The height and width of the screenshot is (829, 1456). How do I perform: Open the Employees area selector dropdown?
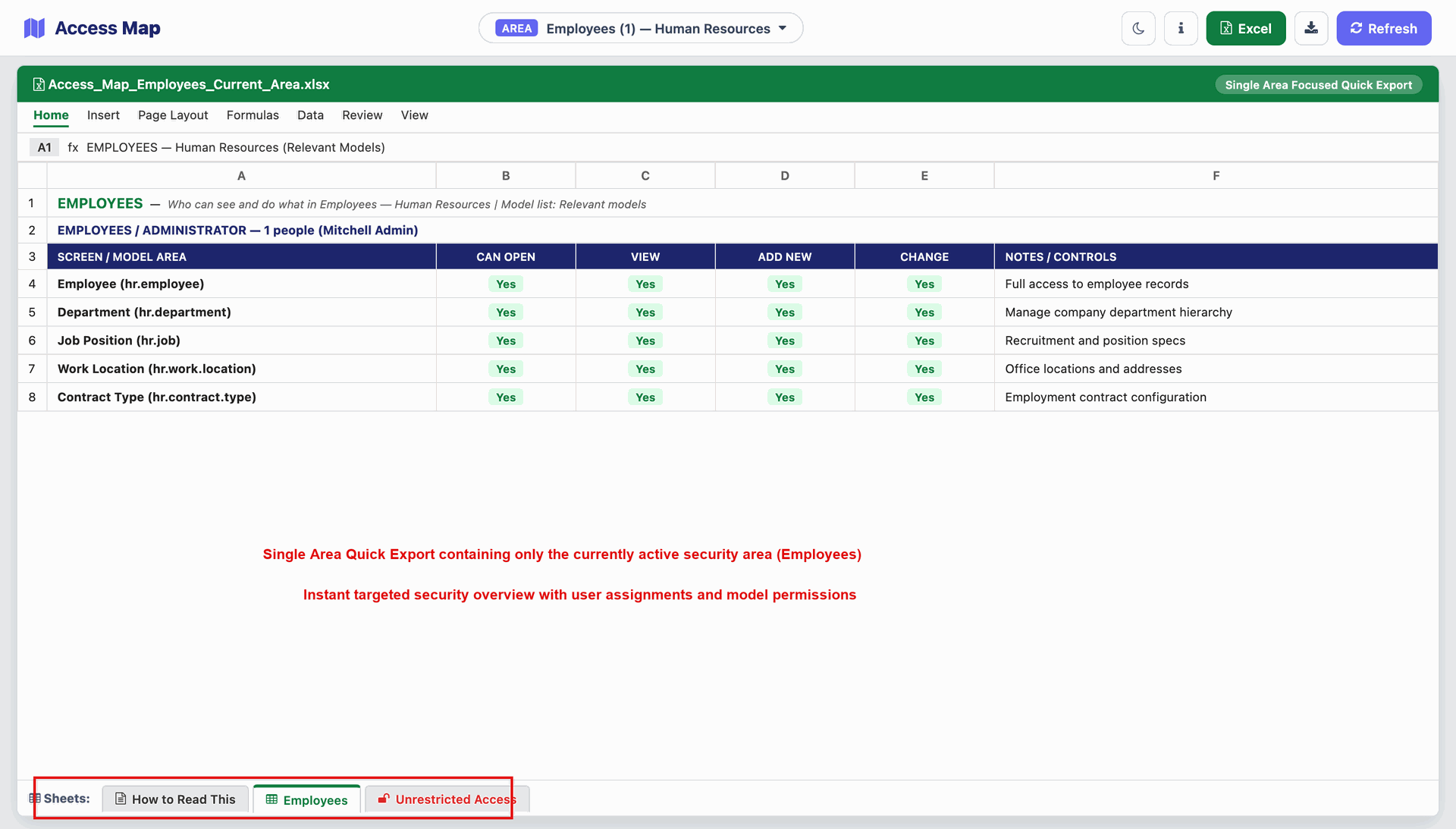click(641, 28)
